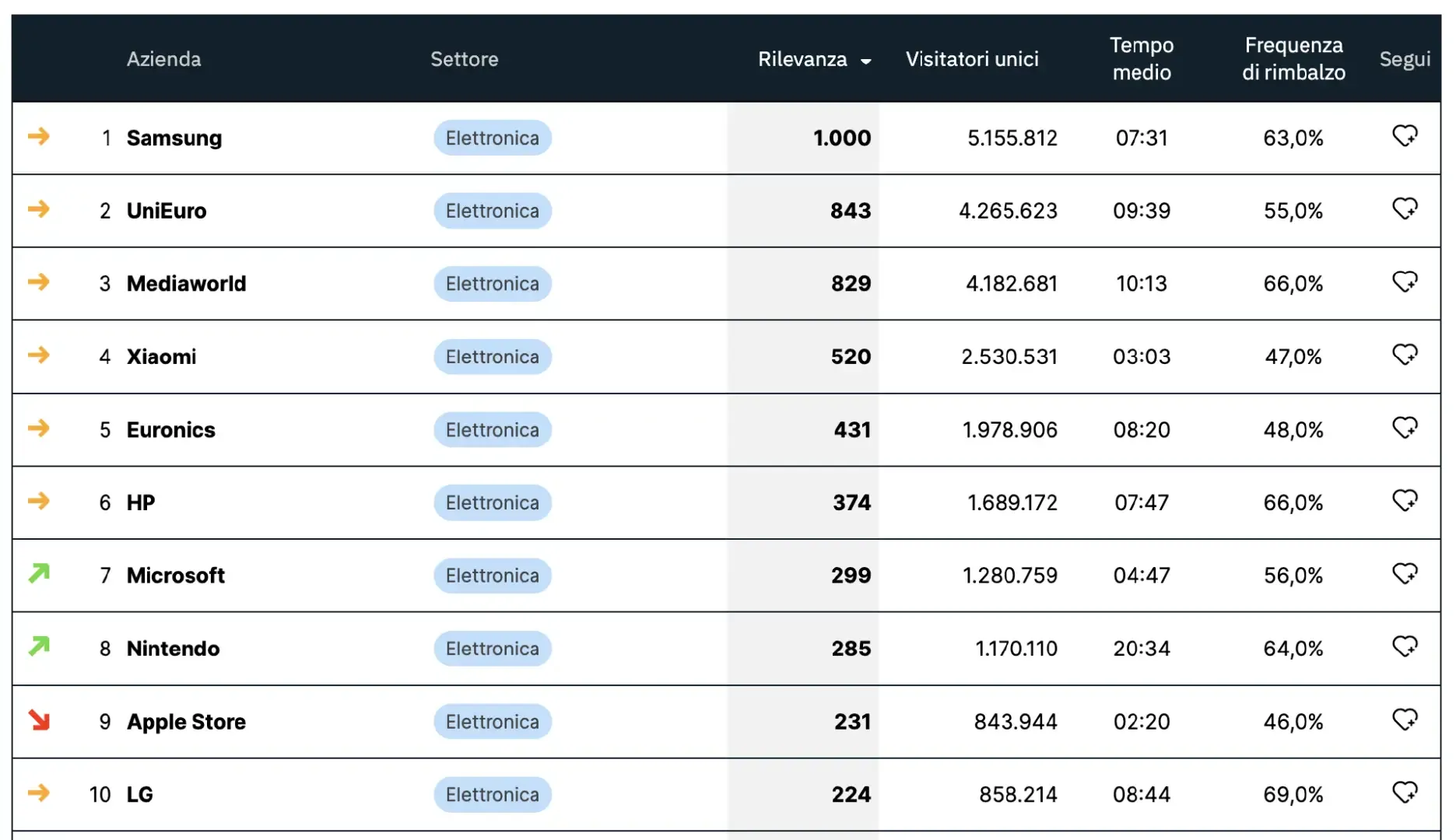Follow Samsung with the heart icon

point(1405,136)
